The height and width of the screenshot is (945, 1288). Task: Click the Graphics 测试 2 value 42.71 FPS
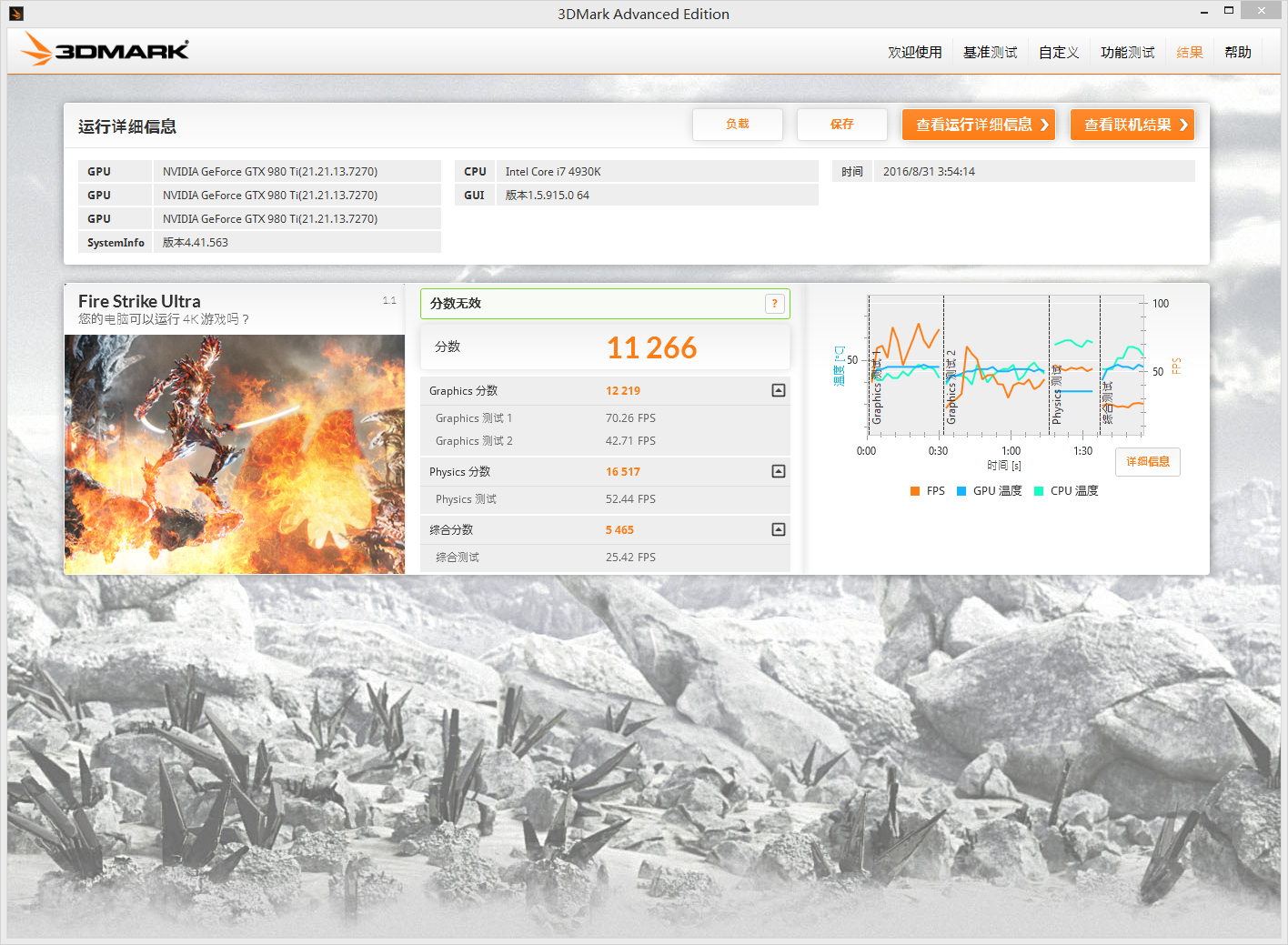pos(630,441)
